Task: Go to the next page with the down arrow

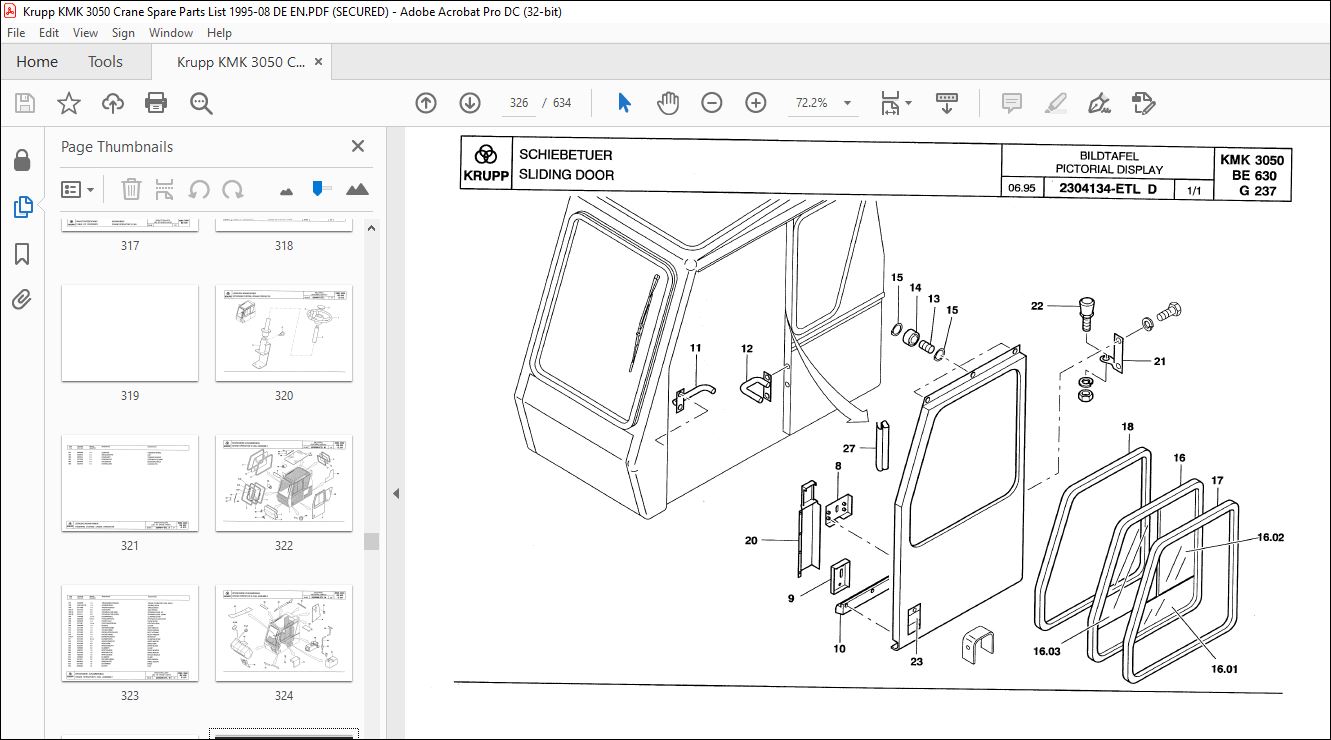Action: click(470, 103)
